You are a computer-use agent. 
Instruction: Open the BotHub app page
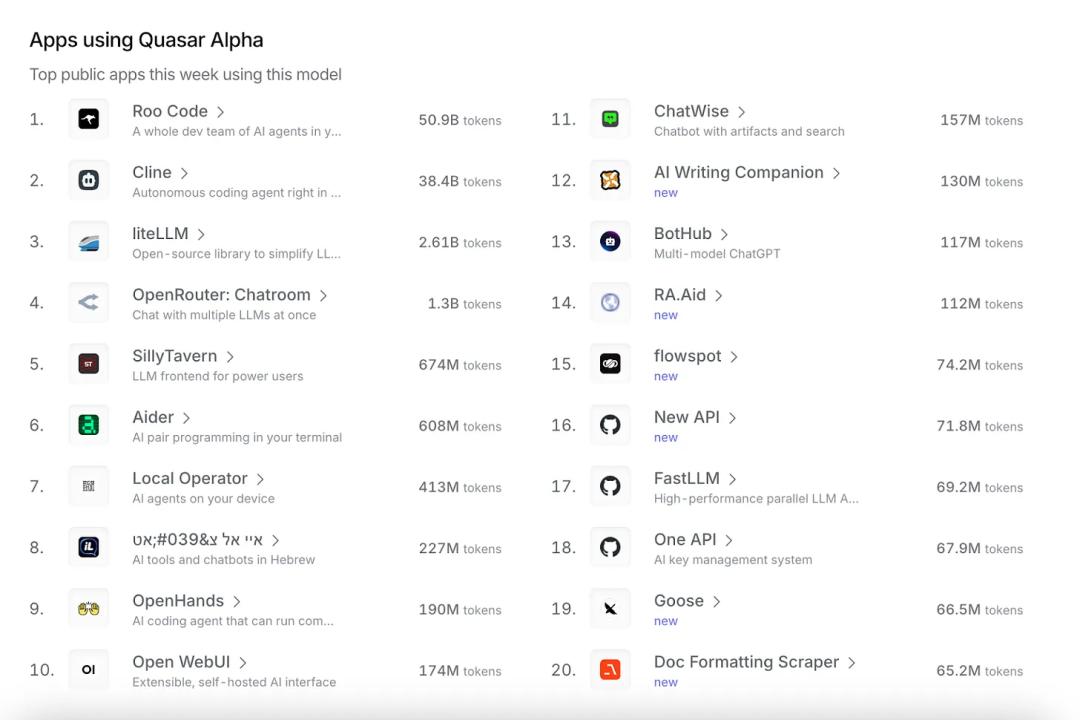pos(683,234)
